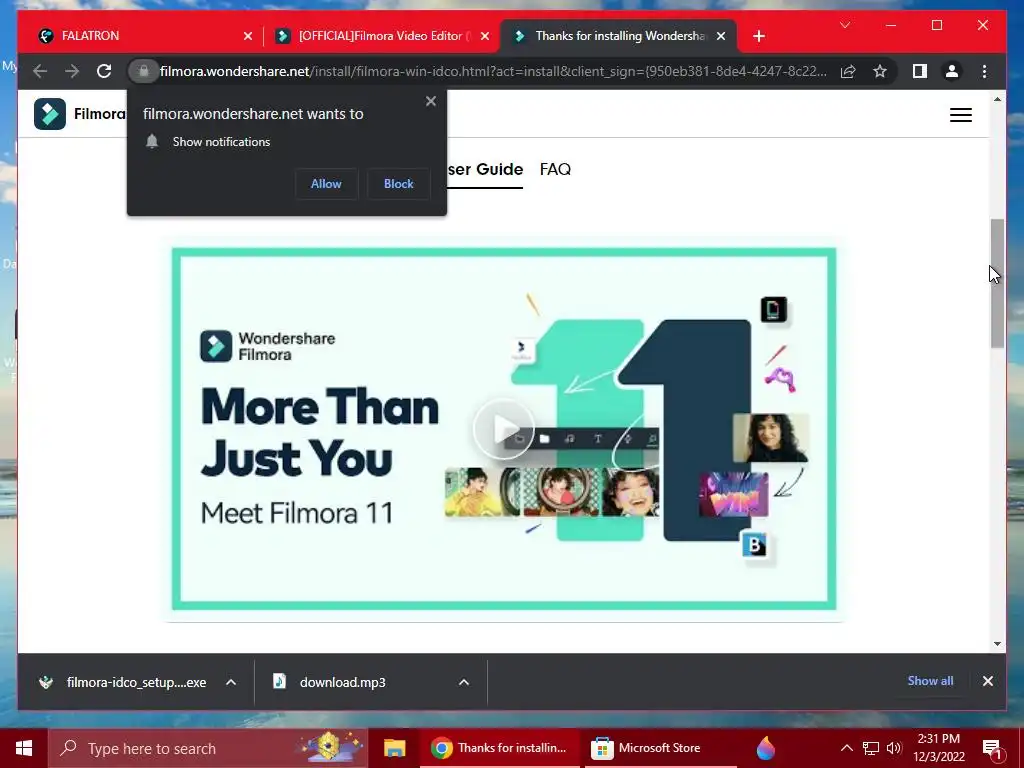Block notifications from filmora.wondershare.net
1024x768 pixels.
tap(398, 184)
